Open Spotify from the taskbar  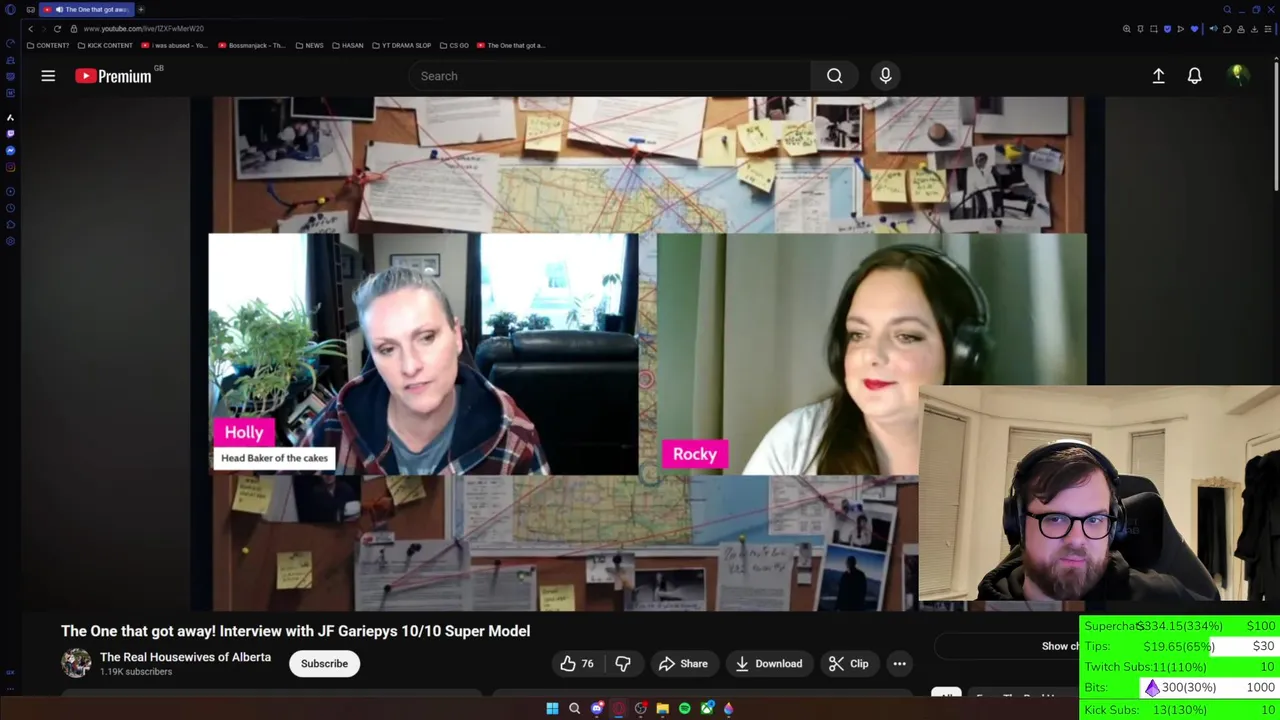(x=684, y=708)
